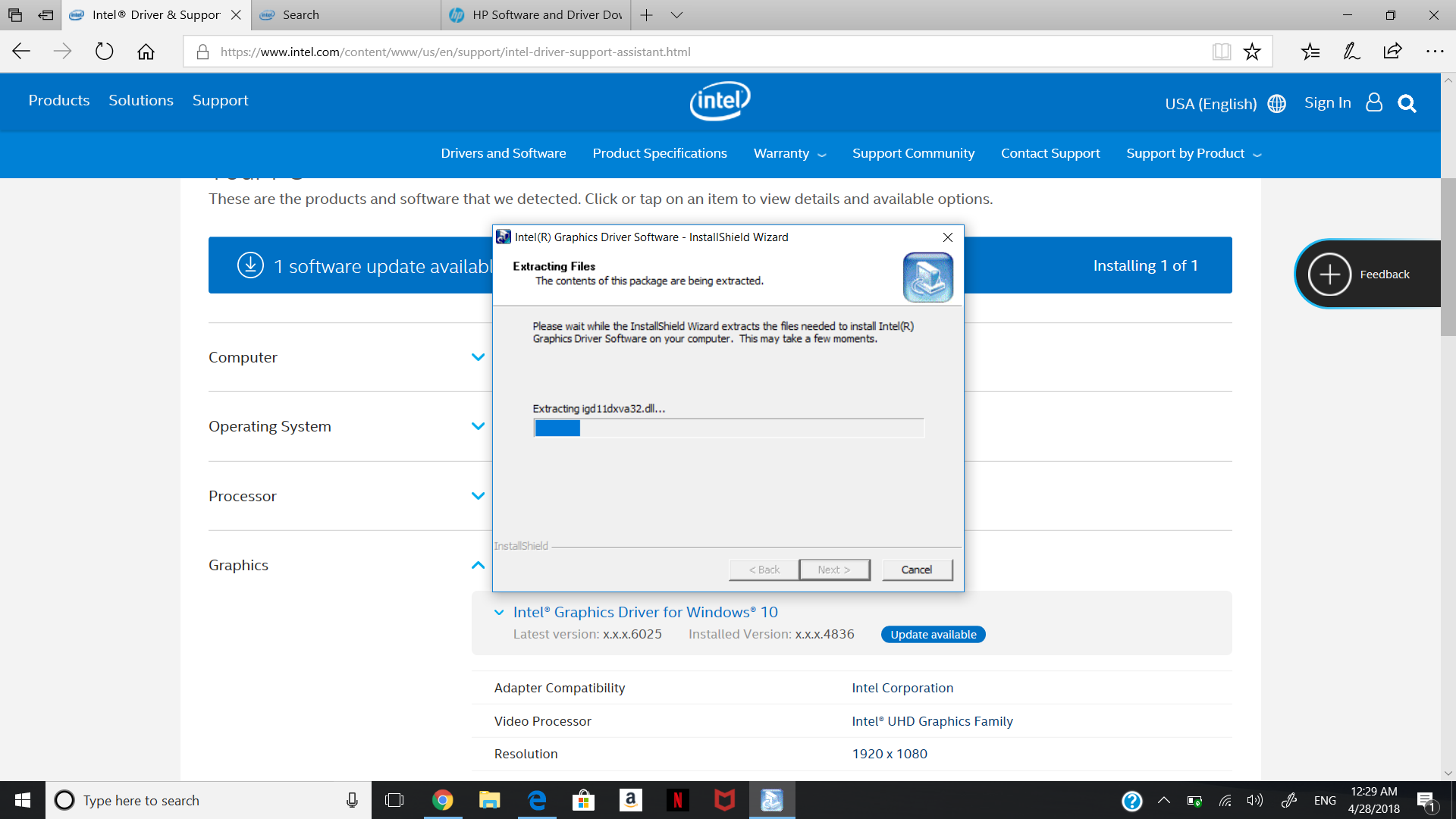Expand the Computer section
This screenshot has height=819, width=1456.
coord(478,357)
